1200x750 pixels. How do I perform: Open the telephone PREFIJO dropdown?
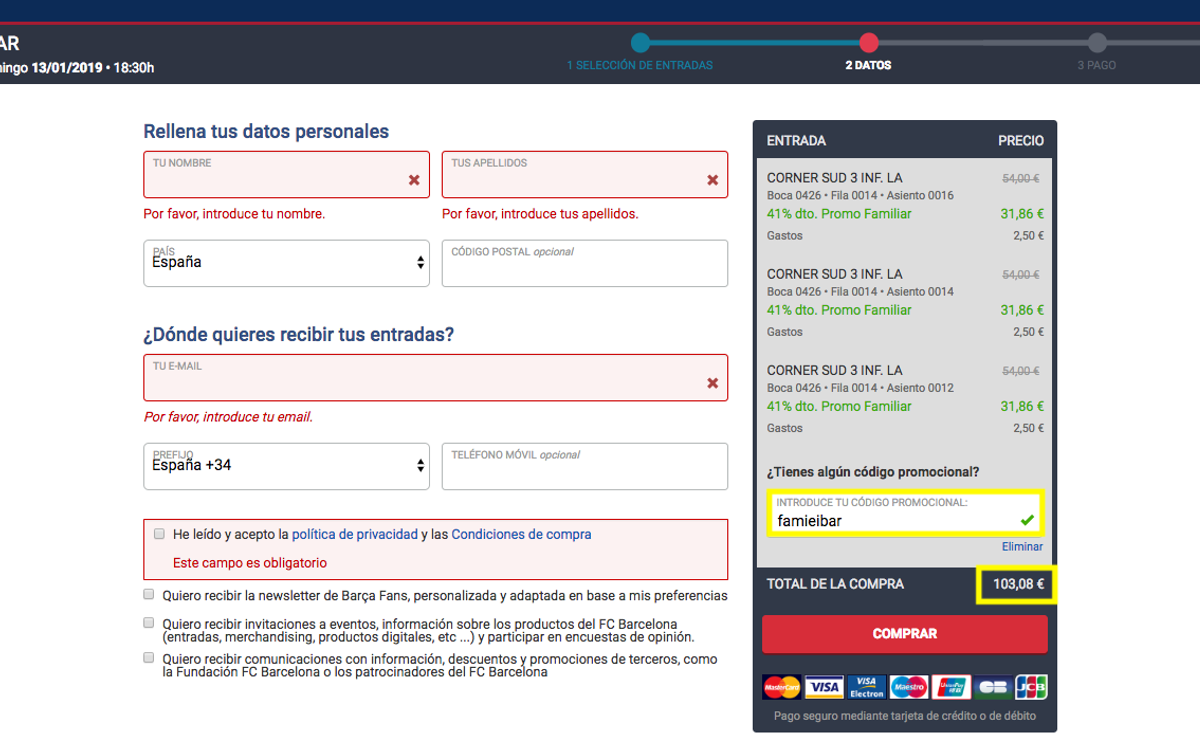(x=286, y=466)
